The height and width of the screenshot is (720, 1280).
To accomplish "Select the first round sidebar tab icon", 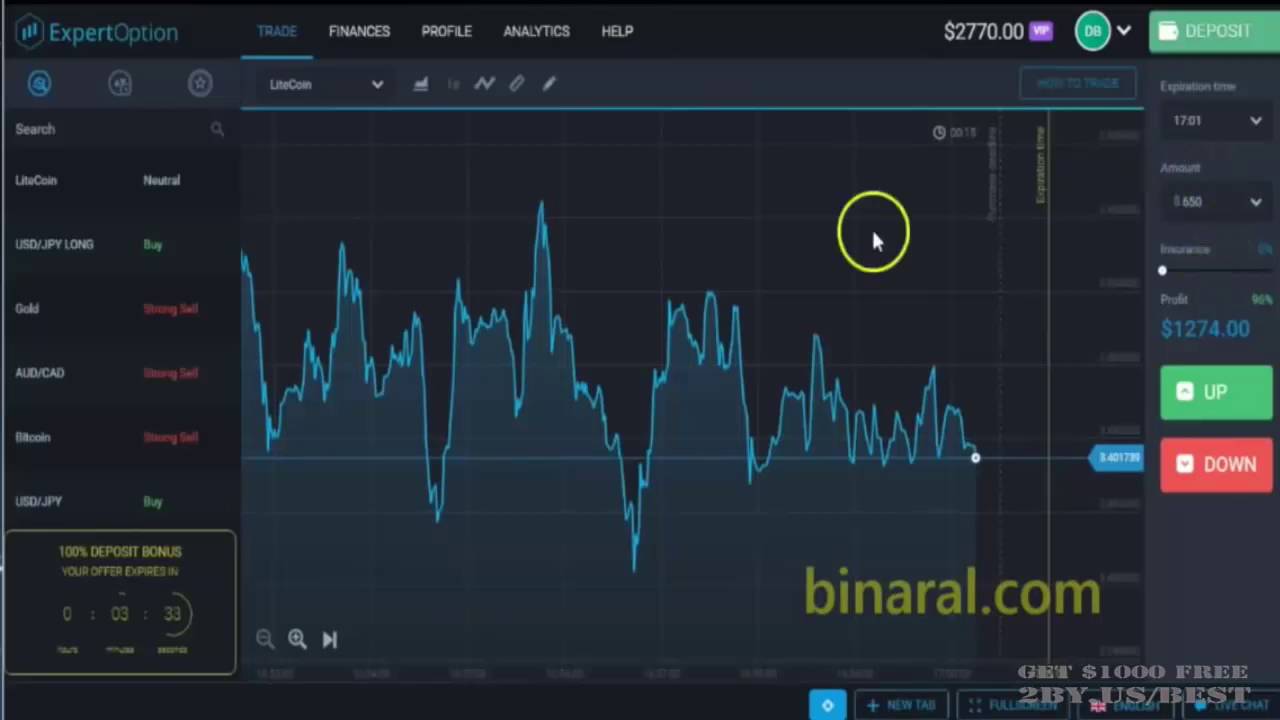I will coord(39,84).
